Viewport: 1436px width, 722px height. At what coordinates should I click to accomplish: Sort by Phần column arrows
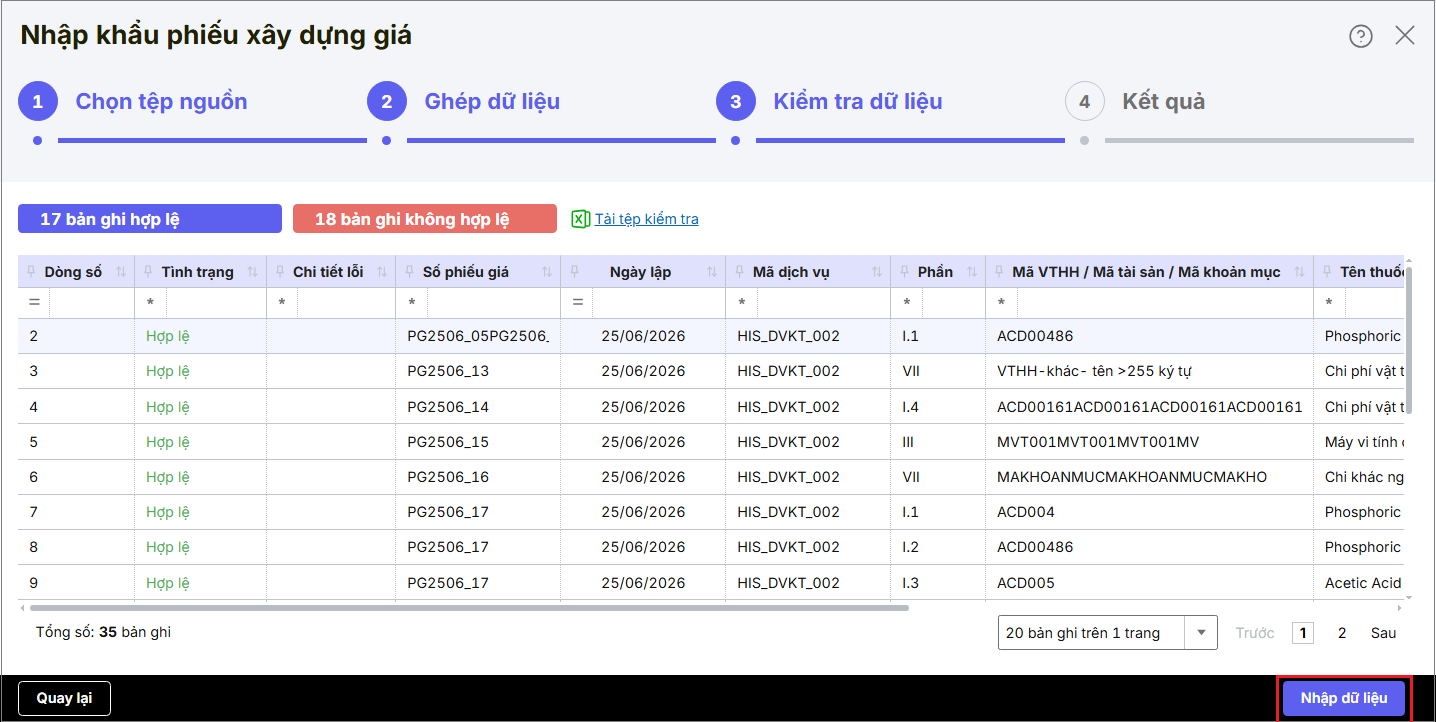click(972, 272)
